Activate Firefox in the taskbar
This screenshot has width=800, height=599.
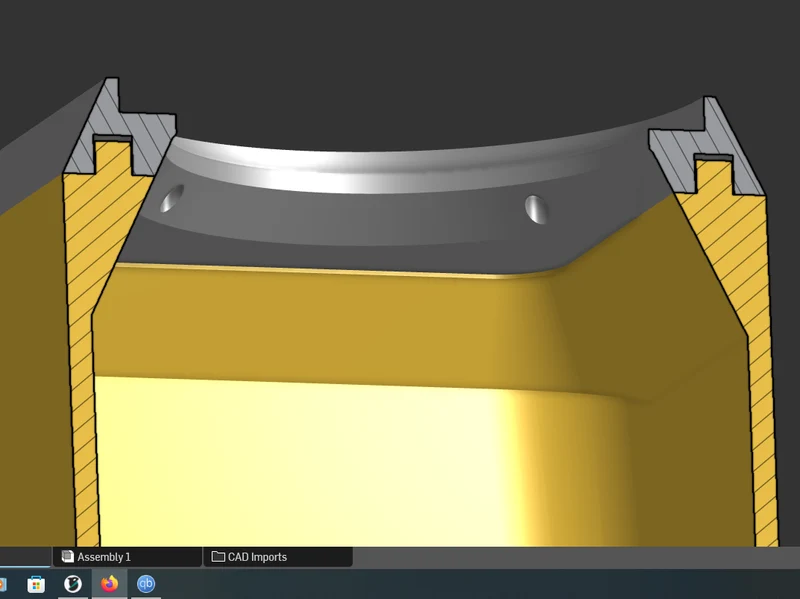coord(109,584)
